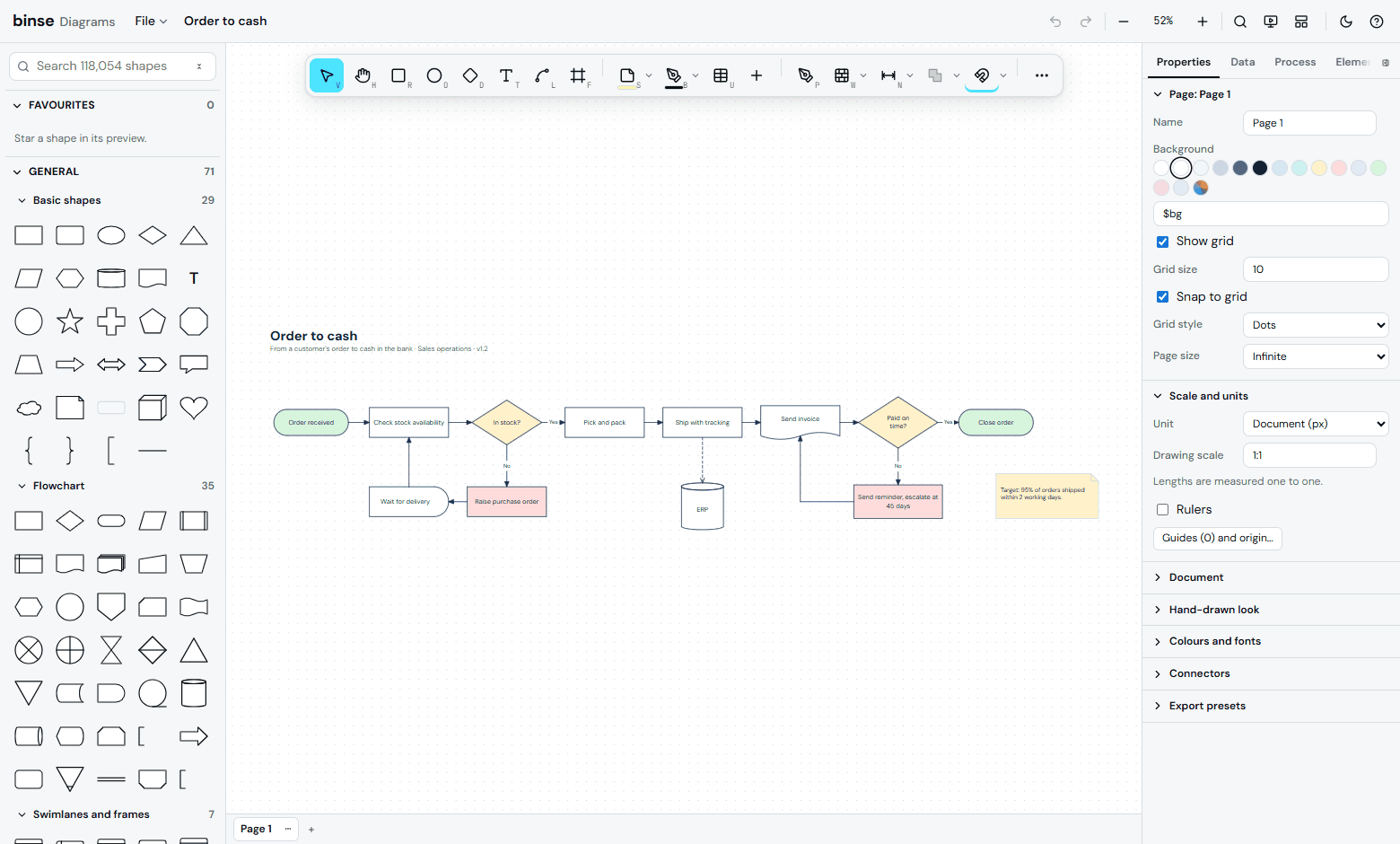Open the Page size dropdown
The height and width of the screenshot is (844, 1400).
coord(1316,356)
